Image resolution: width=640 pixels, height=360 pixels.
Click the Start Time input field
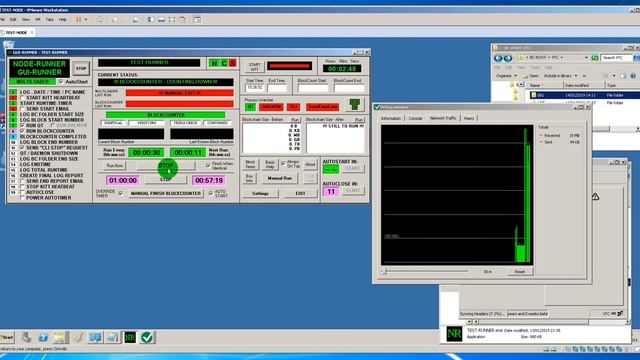coord(255,88)
